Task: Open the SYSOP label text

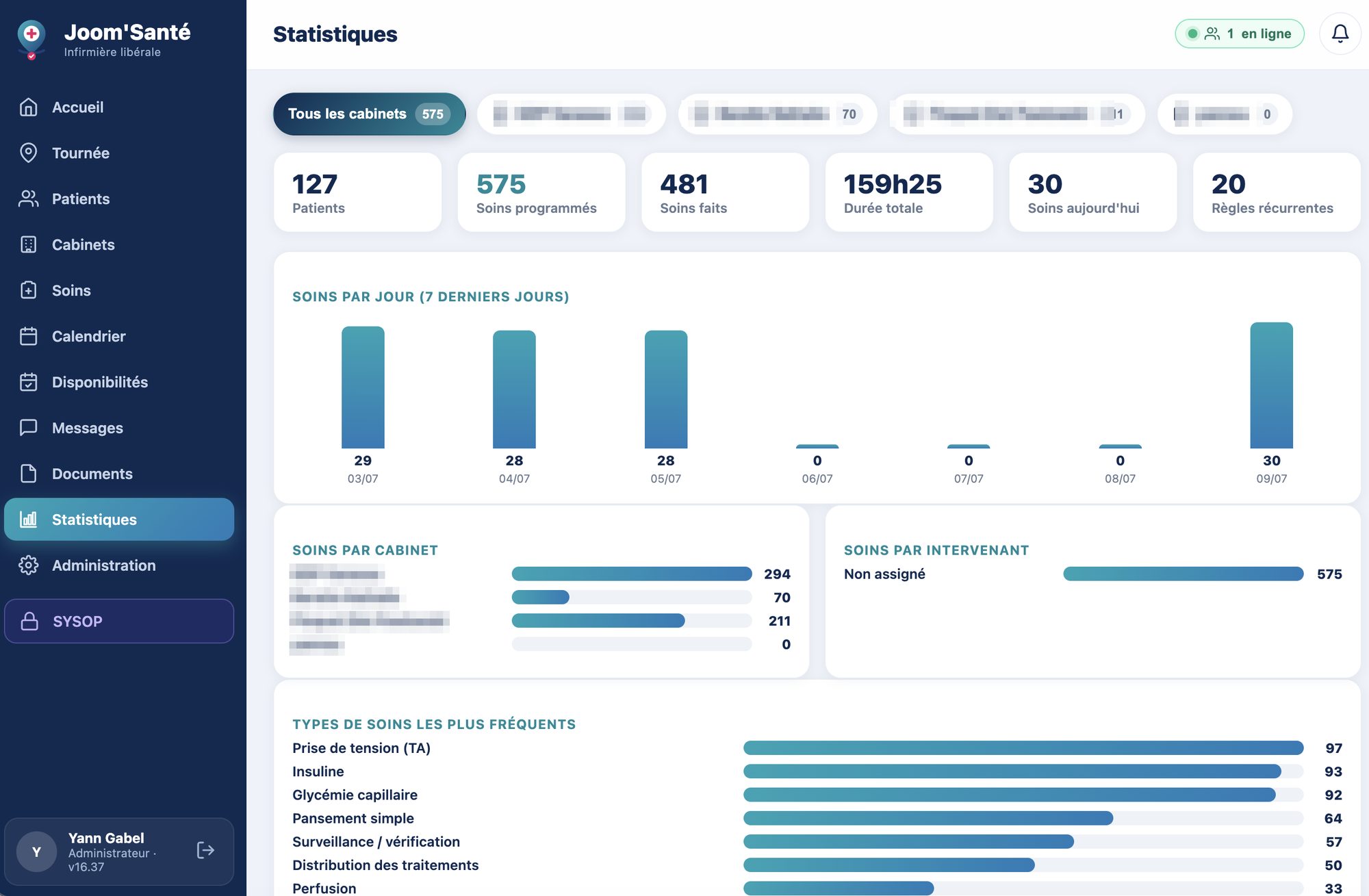Action: [x=77, y=622]
